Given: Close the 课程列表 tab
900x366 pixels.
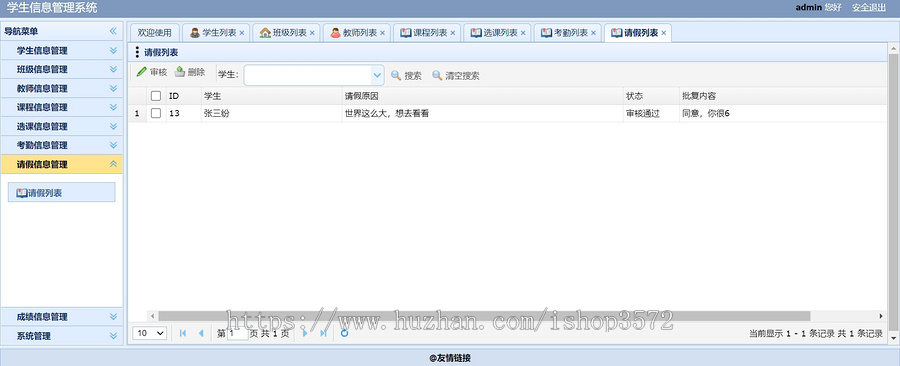Looking at the screenshot, I should click(453, 33).
